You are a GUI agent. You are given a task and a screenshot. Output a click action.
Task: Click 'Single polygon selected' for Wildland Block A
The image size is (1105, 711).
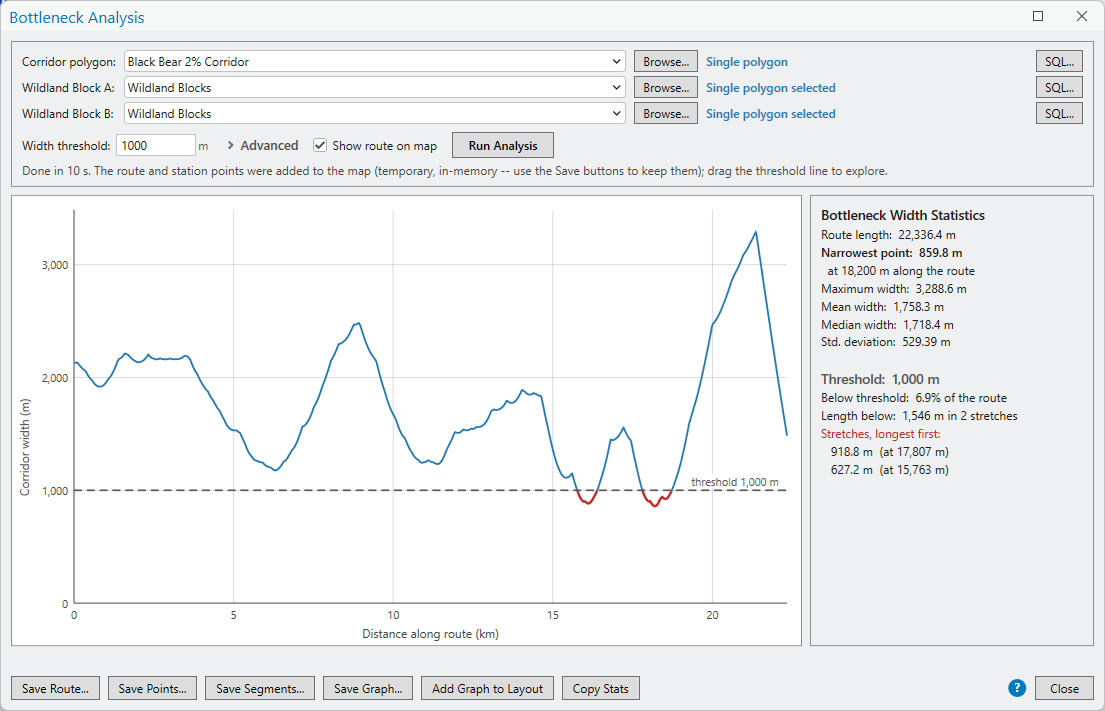pos(770,88)
